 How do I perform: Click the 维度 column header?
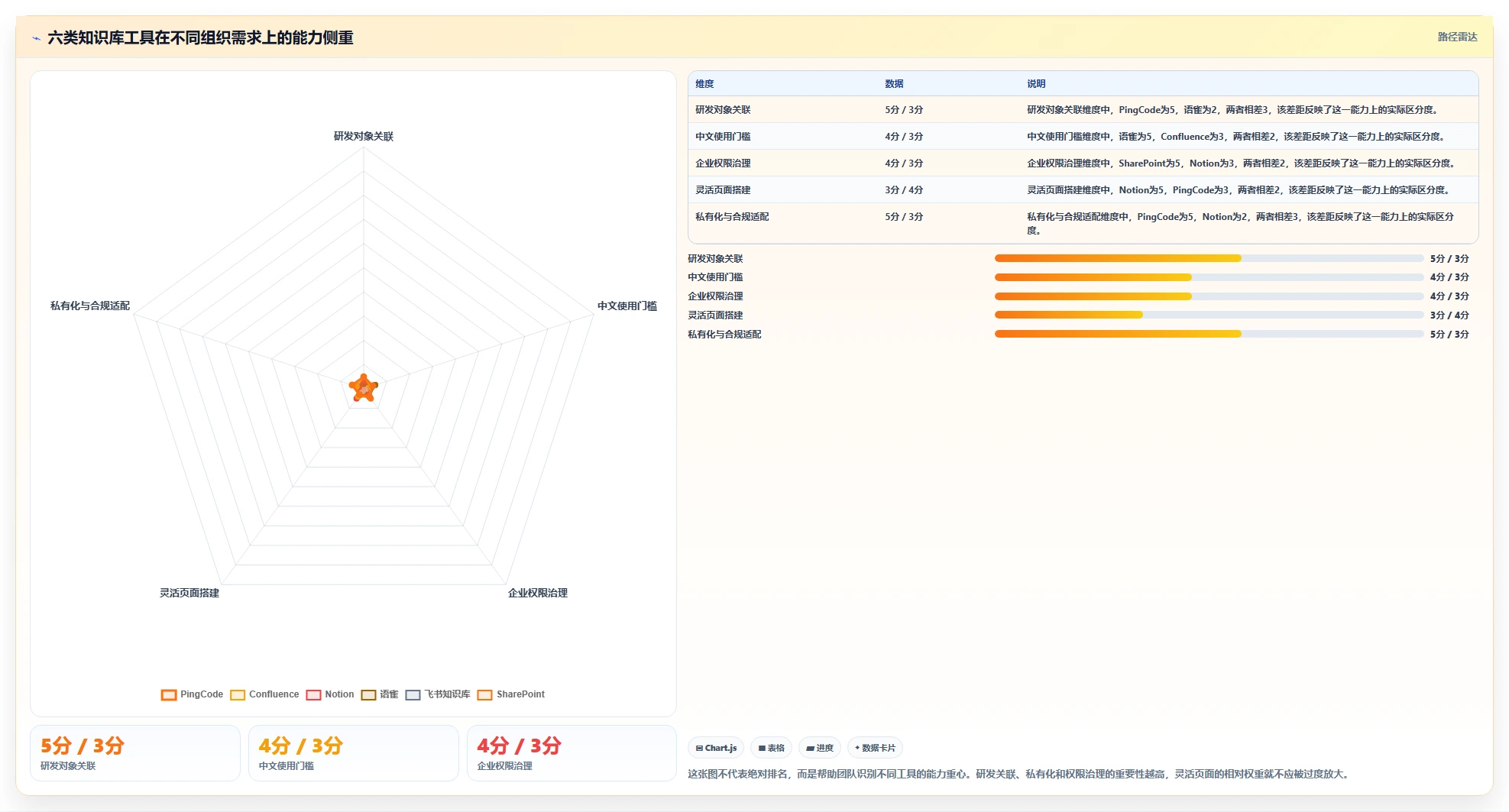click(704, 83)
